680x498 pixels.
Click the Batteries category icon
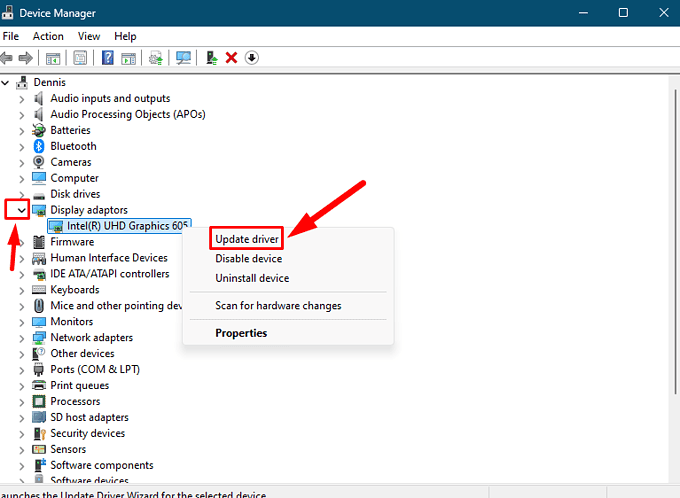pyautogui.click(x=40, y=130)
